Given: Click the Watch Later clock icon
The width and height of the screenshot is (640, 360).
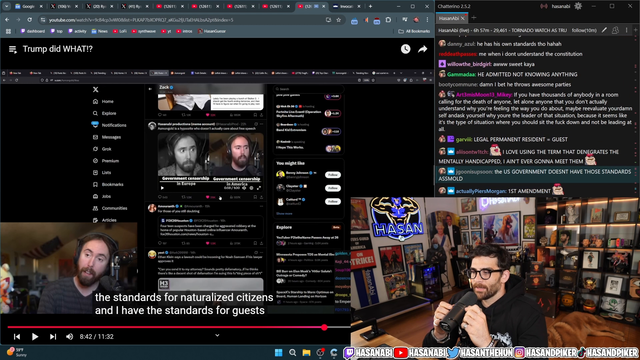Looking at the screenshot, I should 405,49.
